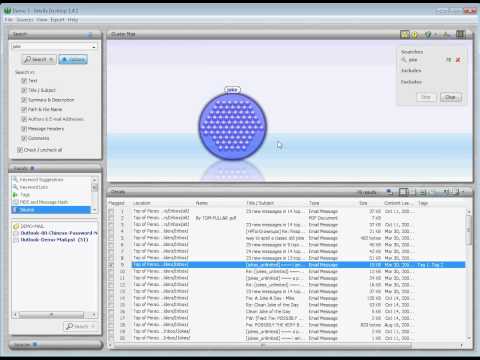The width and height of the screenshot is (480, 360).
Task: Open the File menu
Action: click(8, 20)
